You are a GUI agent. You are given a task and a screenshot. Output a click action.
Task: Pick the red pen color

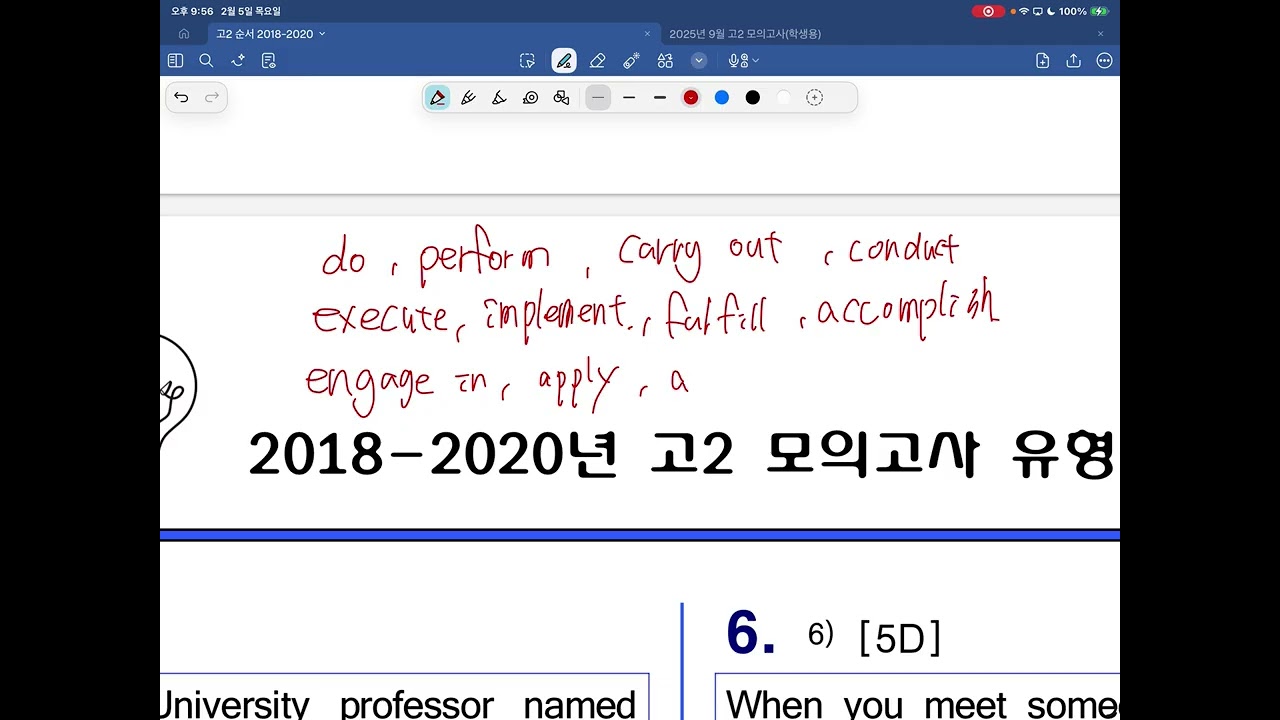click(x=690, y=97)
